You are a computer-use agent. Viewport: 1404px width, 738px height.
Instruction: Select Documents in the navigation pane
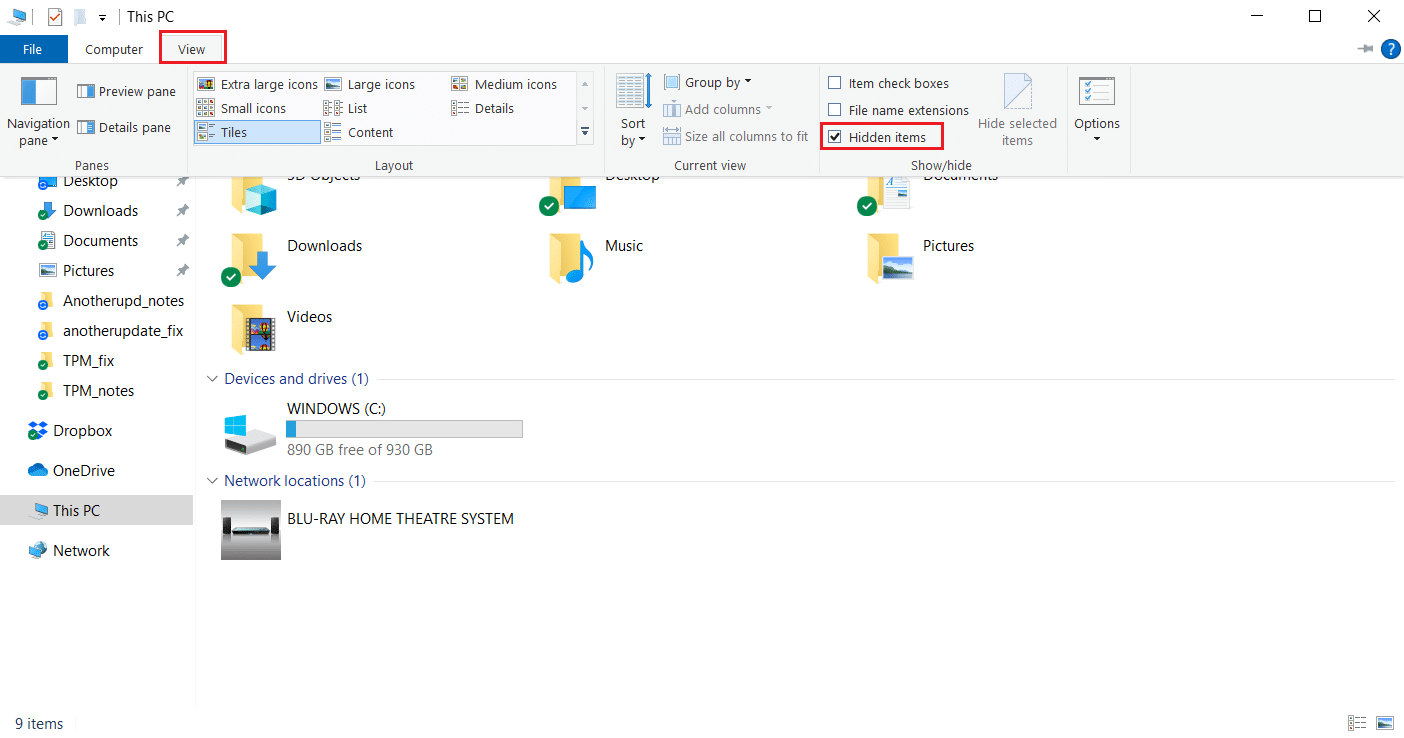pyautogui.click(x=100, y=241)
